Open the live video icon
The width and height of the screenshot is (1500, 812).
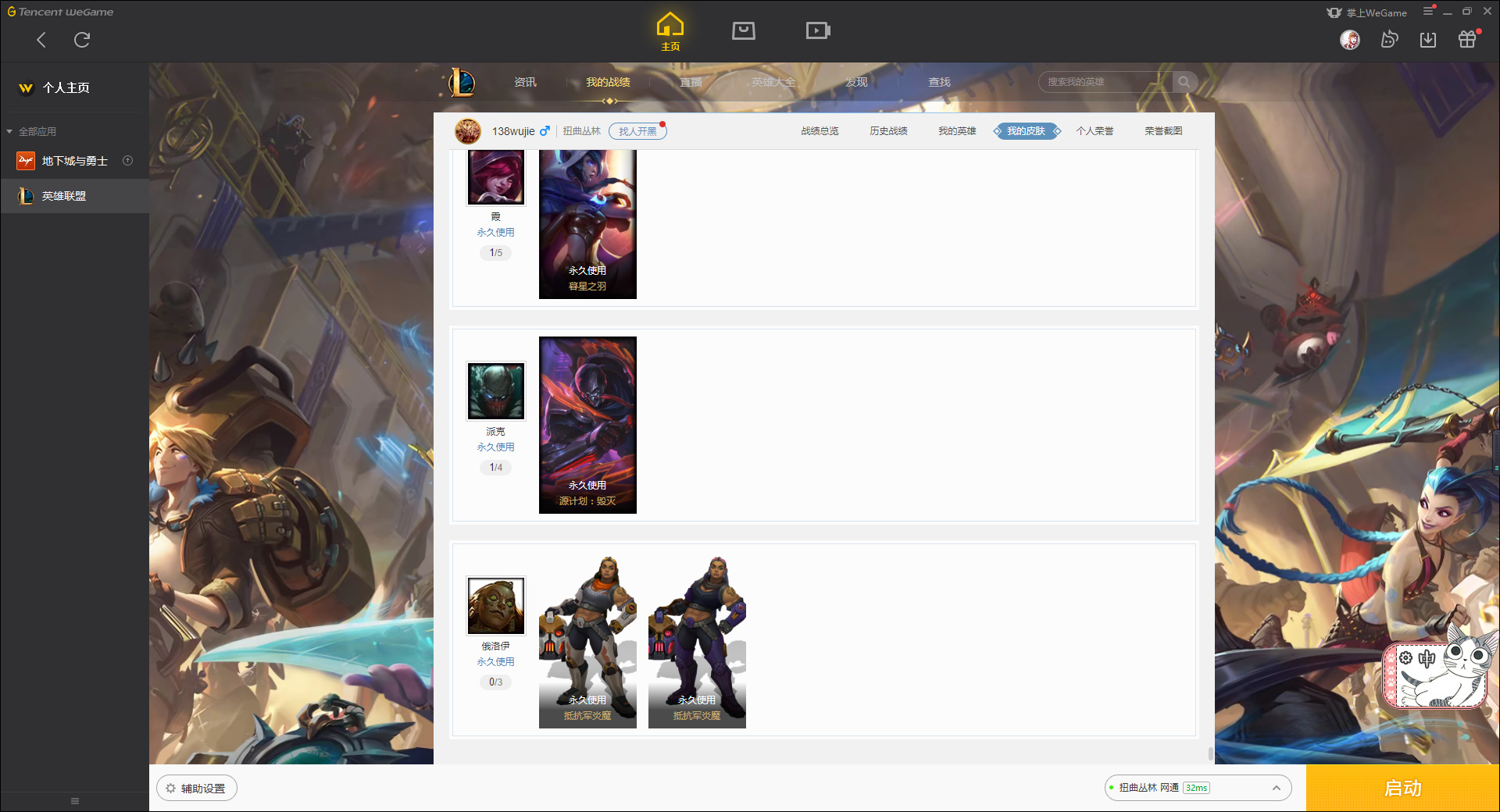tap(818, 30)
